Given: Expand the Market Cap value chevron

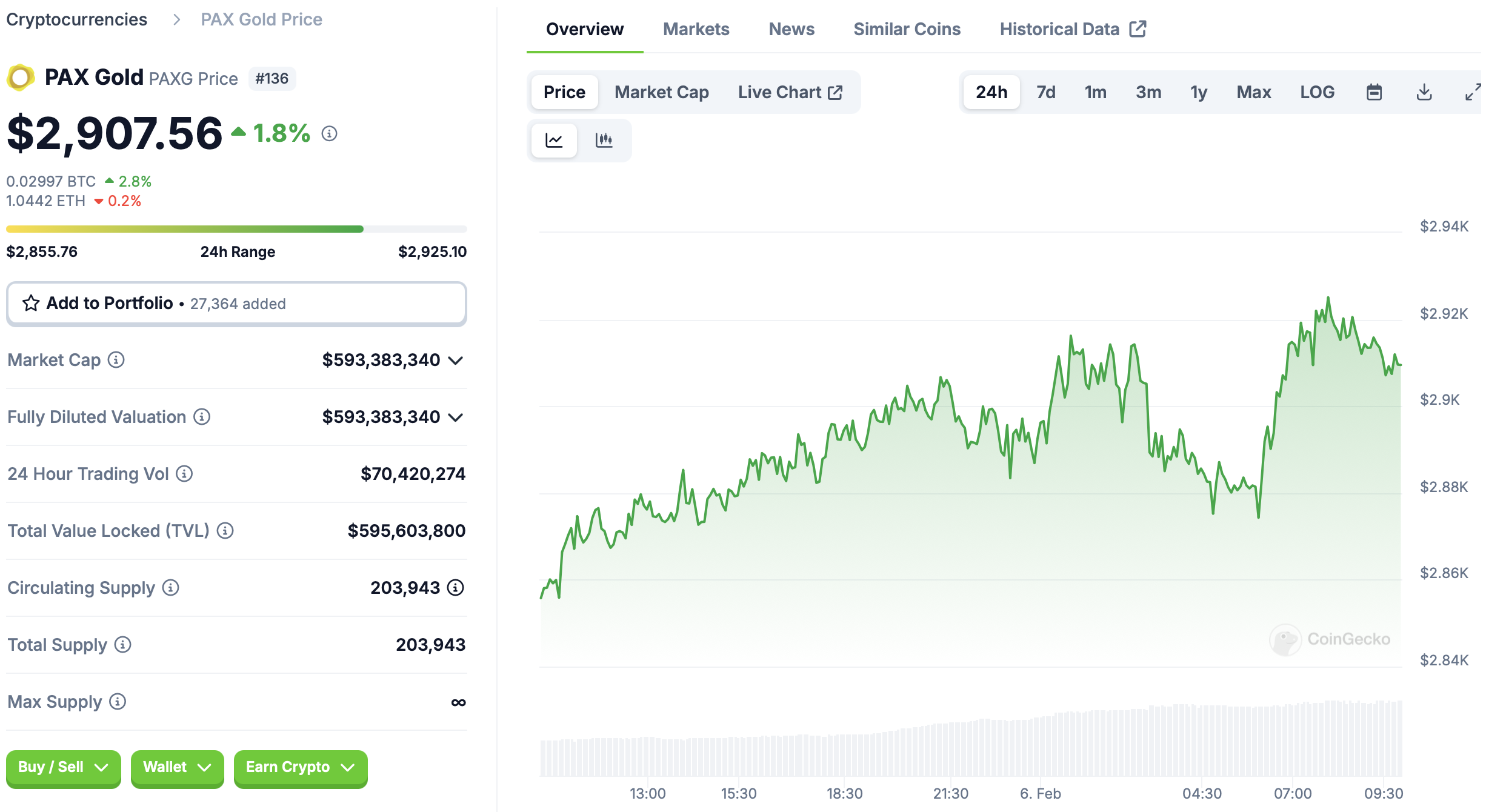Looking at the screenshot, I should point(456,361).
